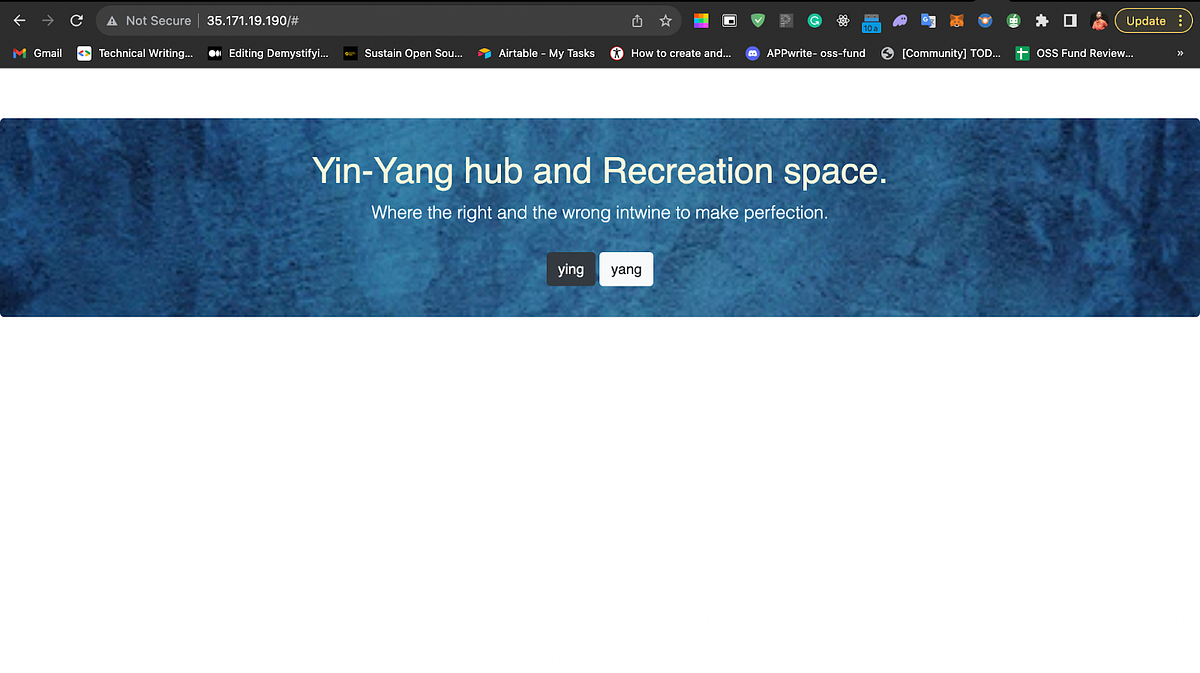Click the Chrome profile avatar icon
The image size is (1200, 673).
1098,20
